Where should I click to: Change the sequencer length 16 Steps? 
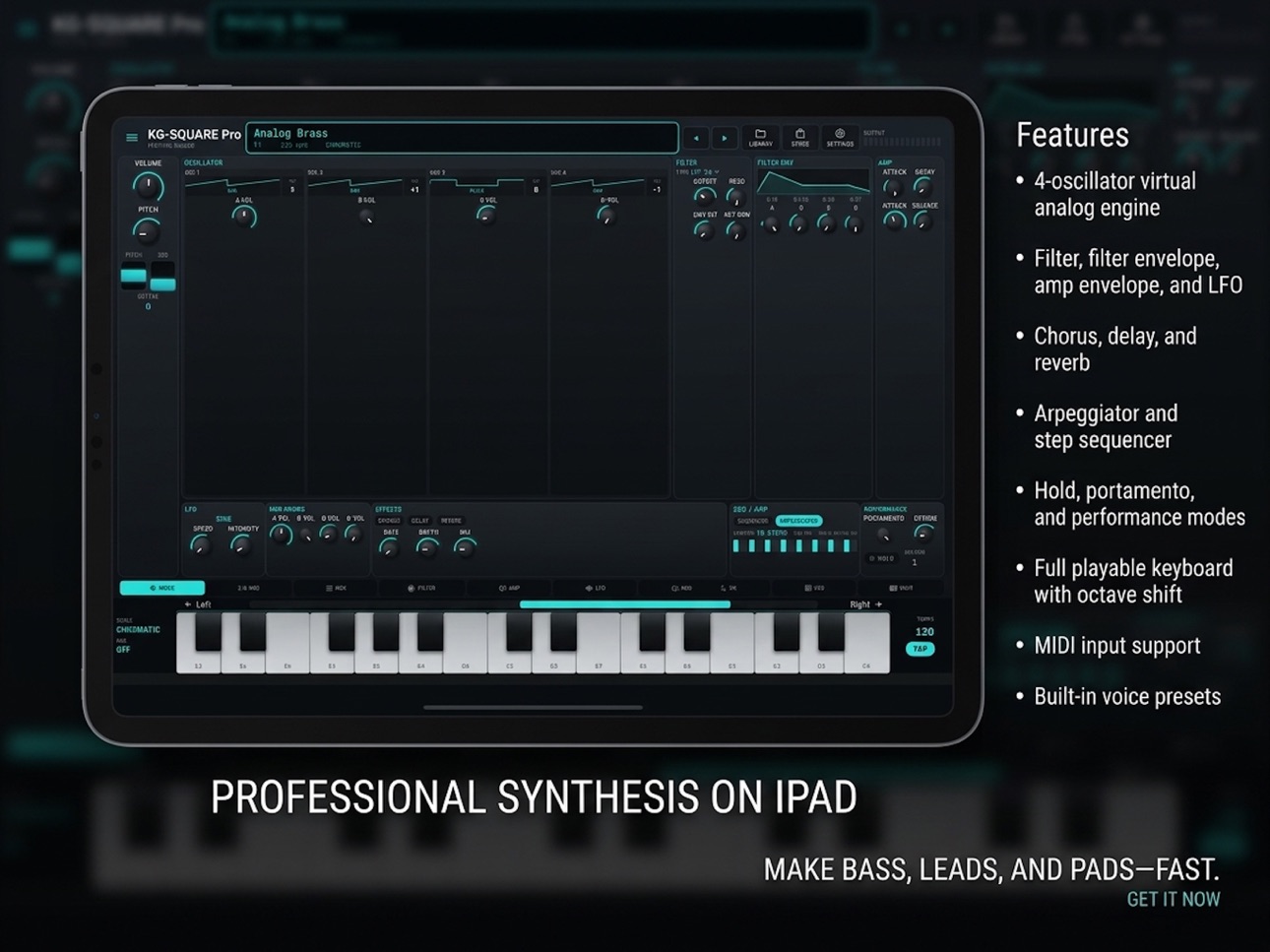(772, 533)
